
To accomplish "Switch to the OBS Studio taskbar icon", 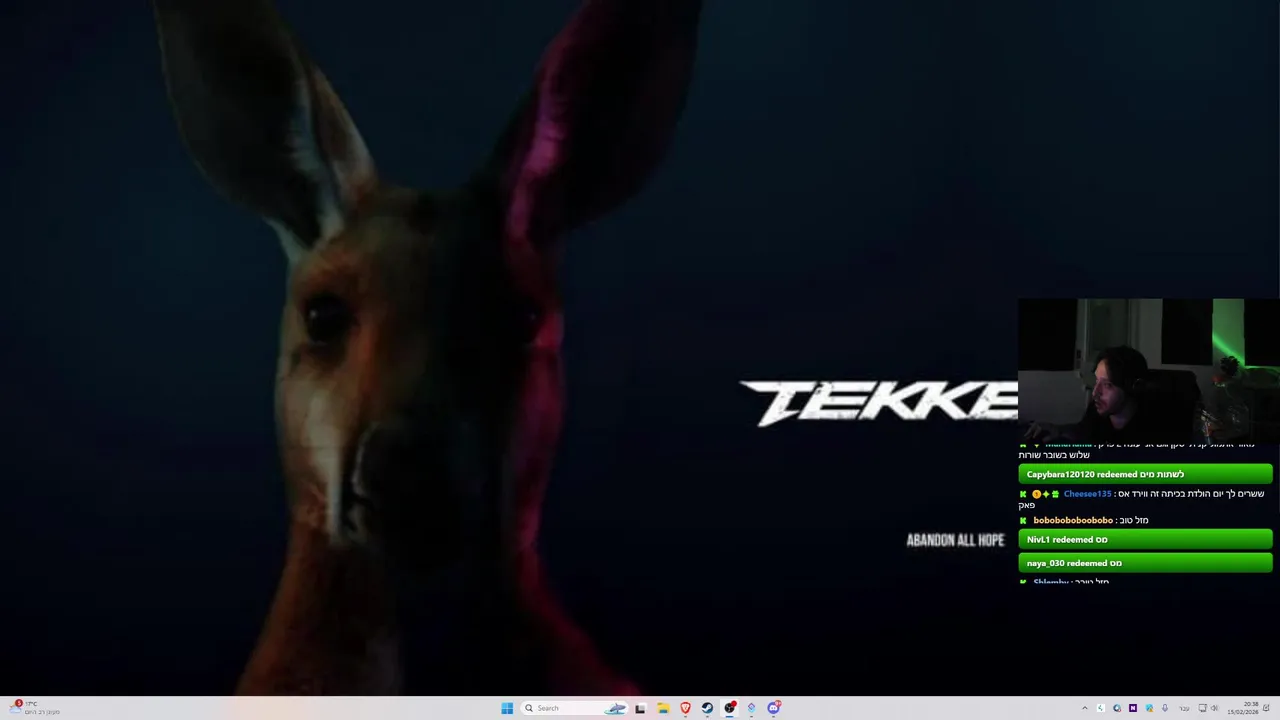I will [x=729, y=708].
